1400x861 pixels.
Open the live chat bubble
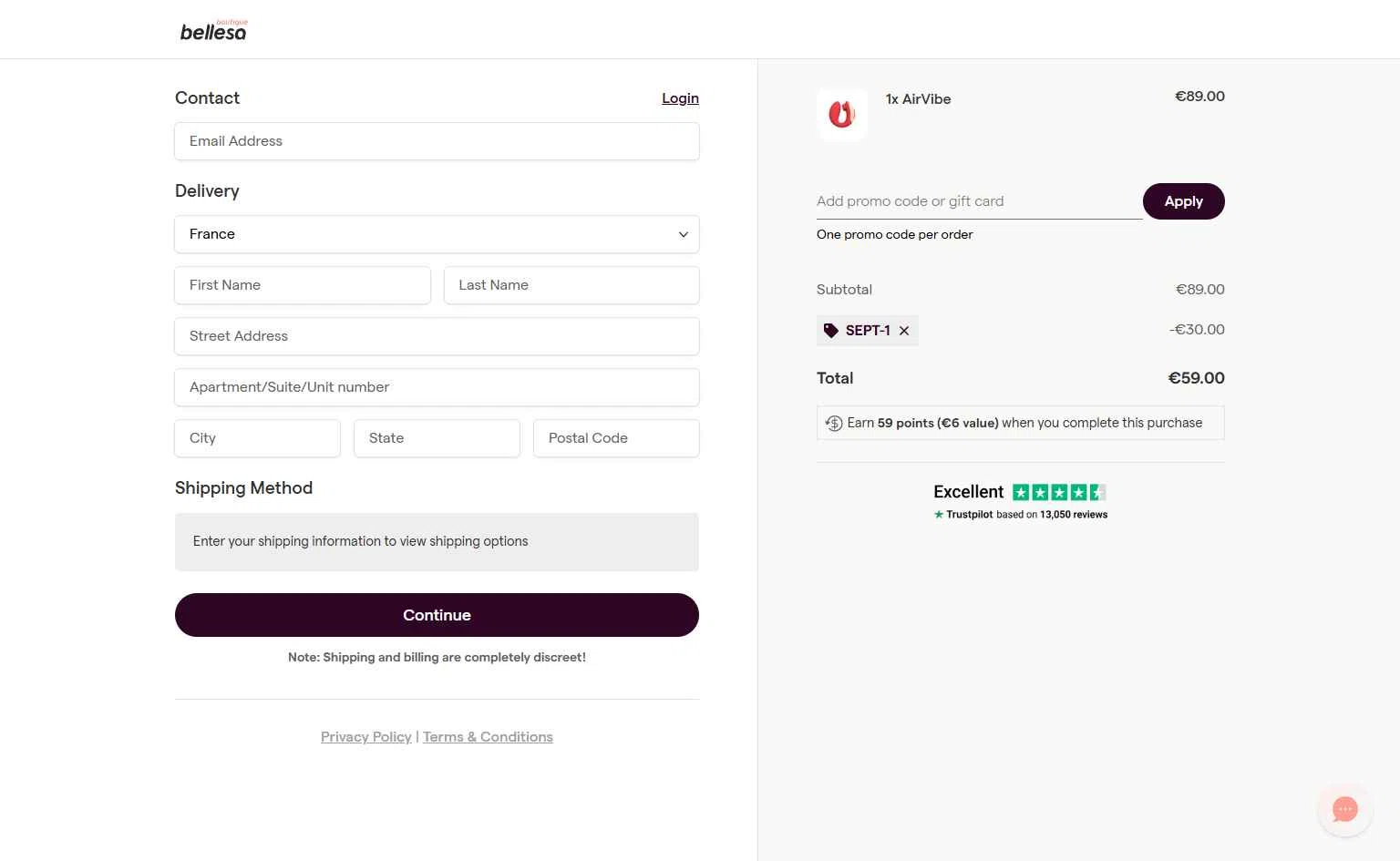click(x=1344, y=809)
